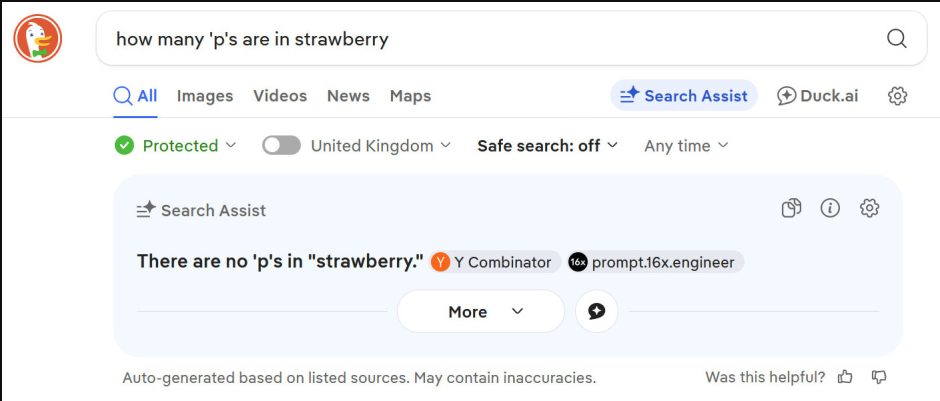
Task: Open Search Assist info icon
Action: coord(830,208)
